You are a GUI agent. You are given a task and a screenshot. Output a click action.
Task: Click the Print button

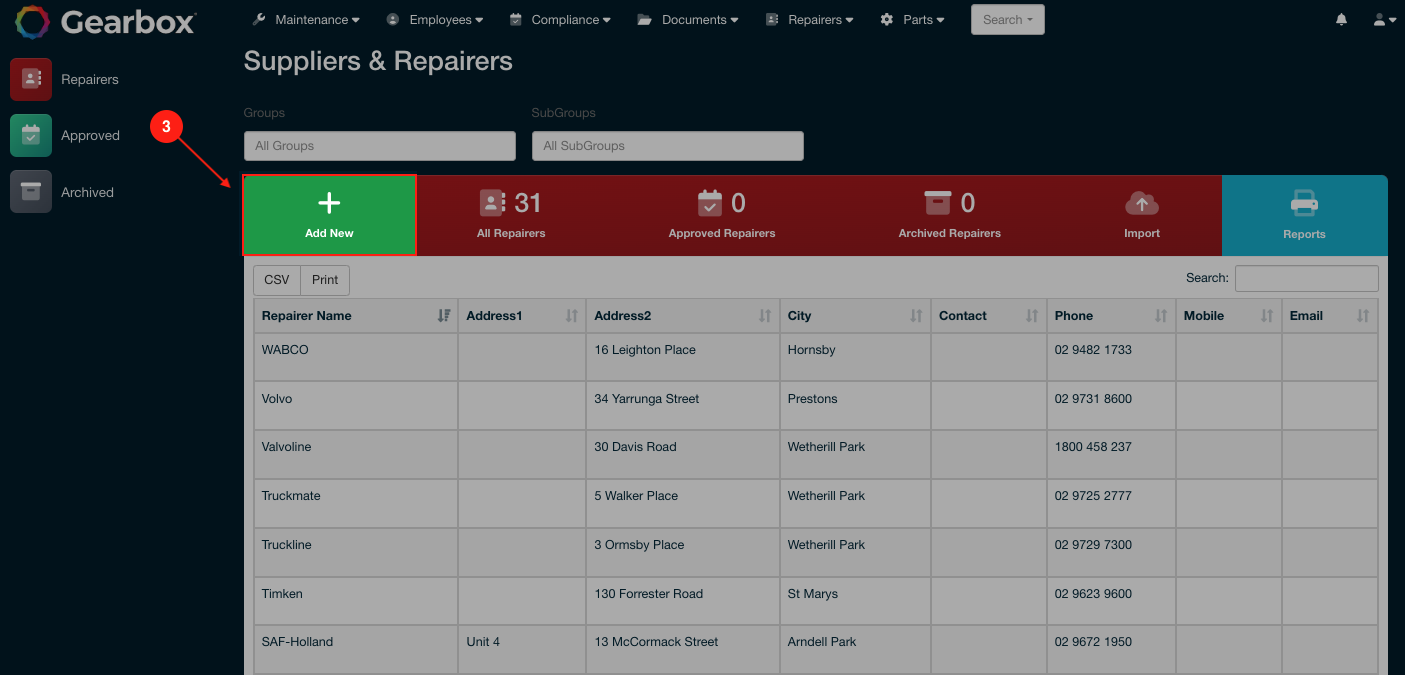coord(325,280)
